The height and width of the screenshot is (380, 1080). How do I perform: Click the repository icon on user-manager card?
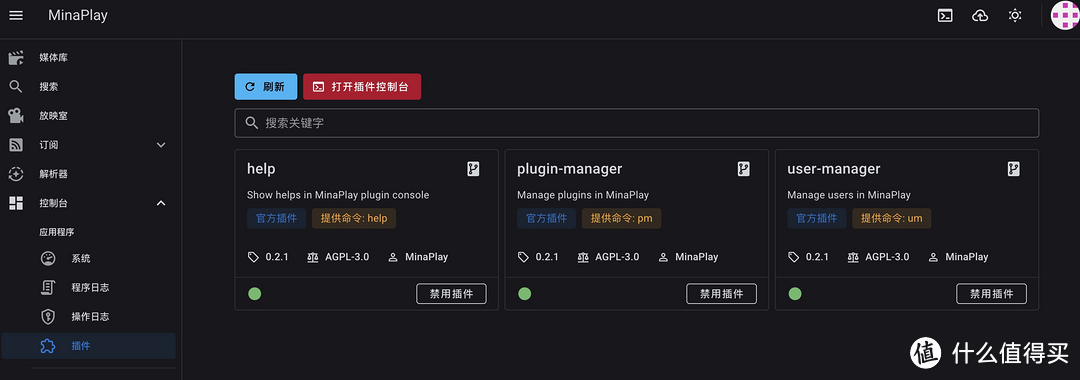(1013, 169)
